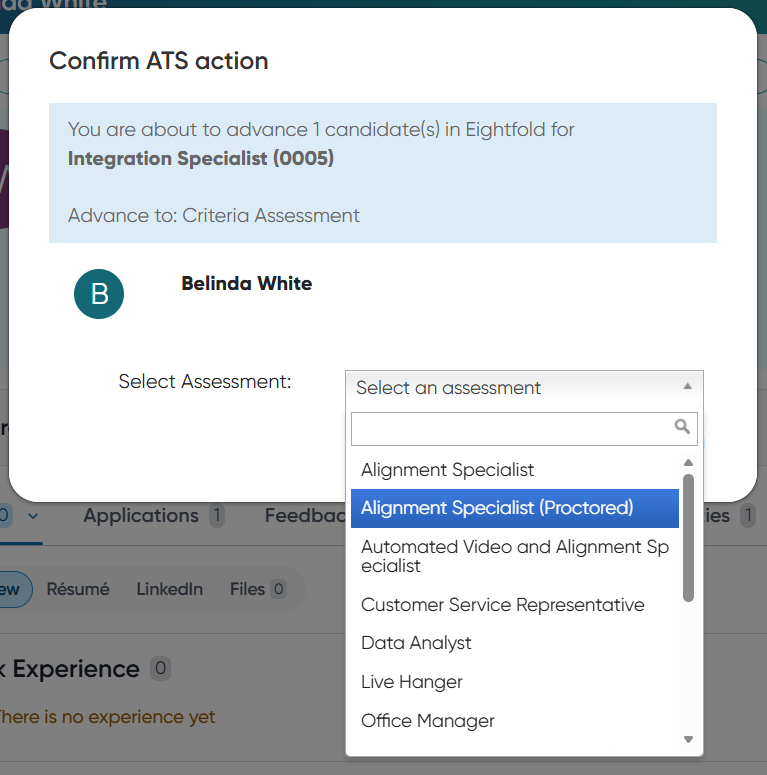This screenshot has height=775, width=767.
Task: Click the assessment list scrollbar thumb
Action: pos(688,538)
